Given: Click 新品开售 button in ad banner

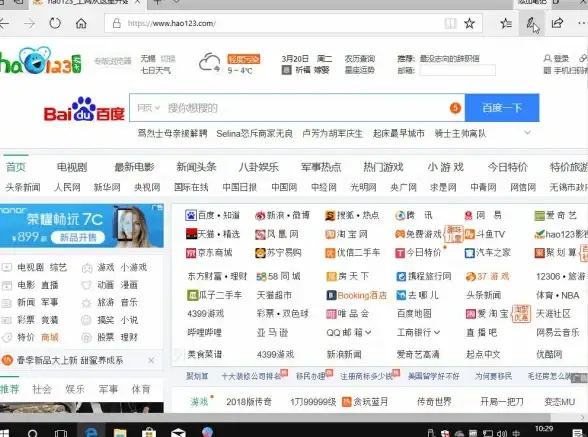Looking at the screenshot, I should [x=78, y=237].
